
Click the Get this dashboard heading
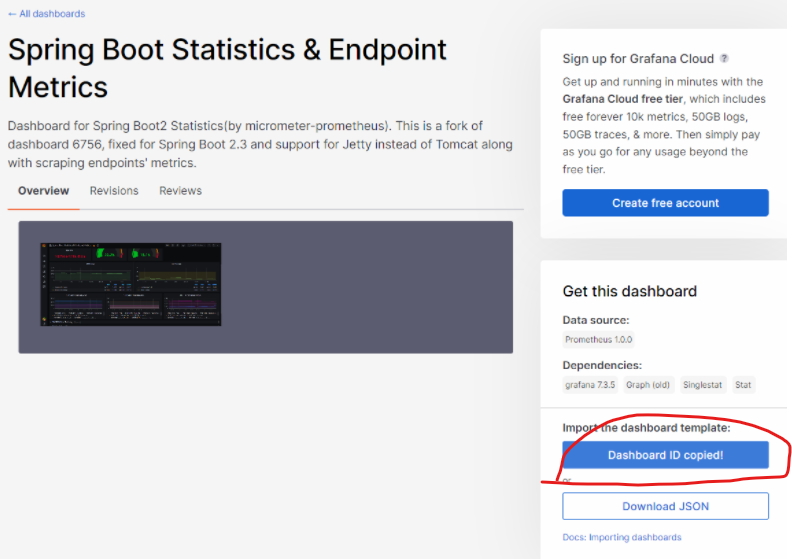click(629, 291)
